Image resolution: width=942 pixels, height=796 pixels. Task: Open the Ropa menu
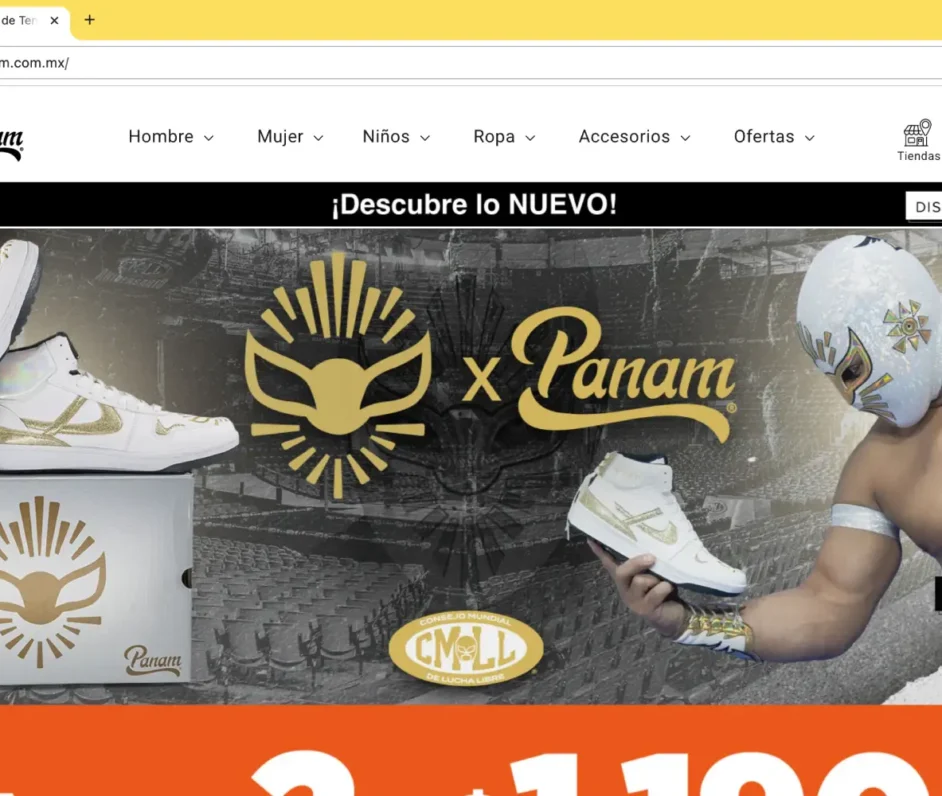(504, 137)
